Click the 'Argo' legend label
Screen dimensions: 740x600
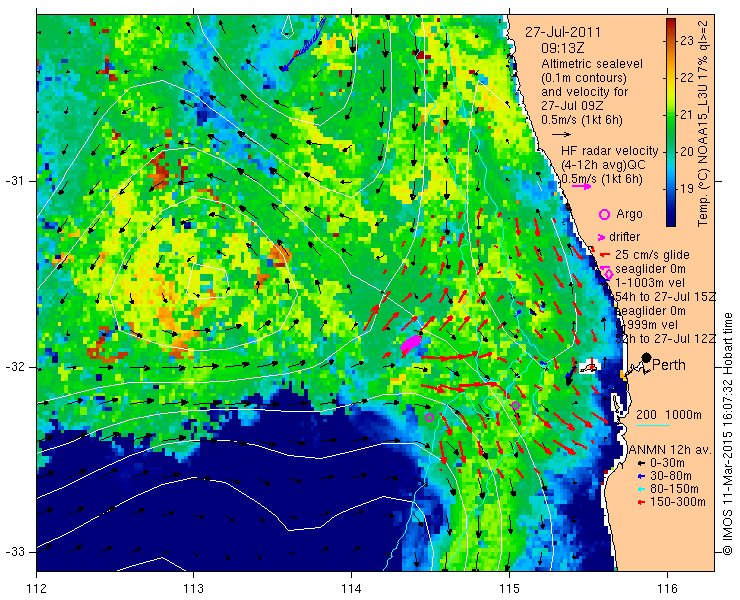click(x=630, y=214)
